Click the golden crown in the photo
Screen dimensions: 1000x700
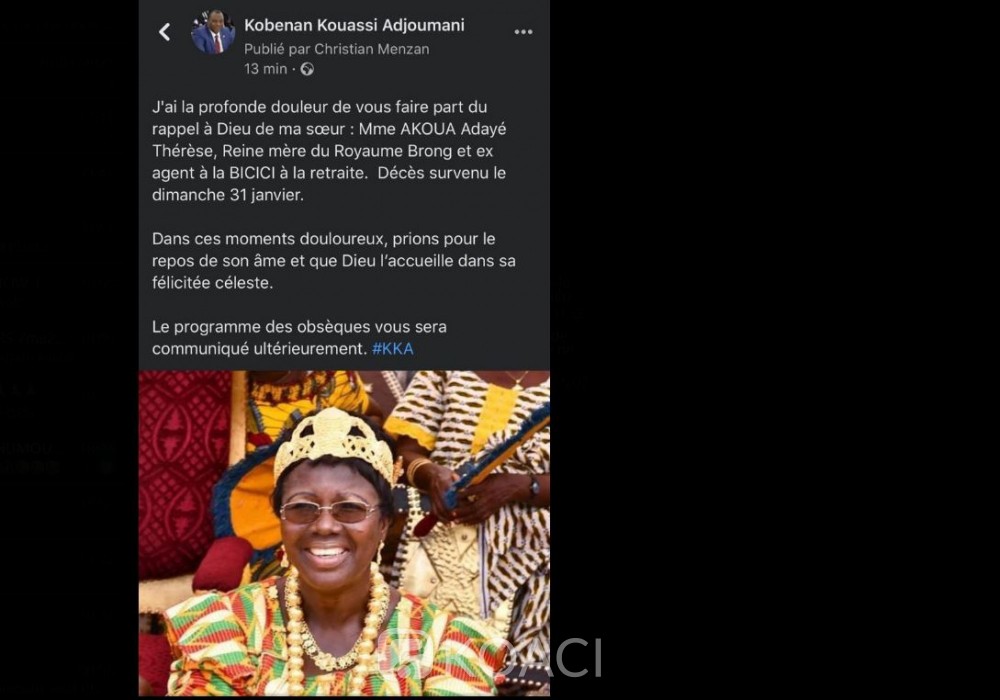coord(334,441)
